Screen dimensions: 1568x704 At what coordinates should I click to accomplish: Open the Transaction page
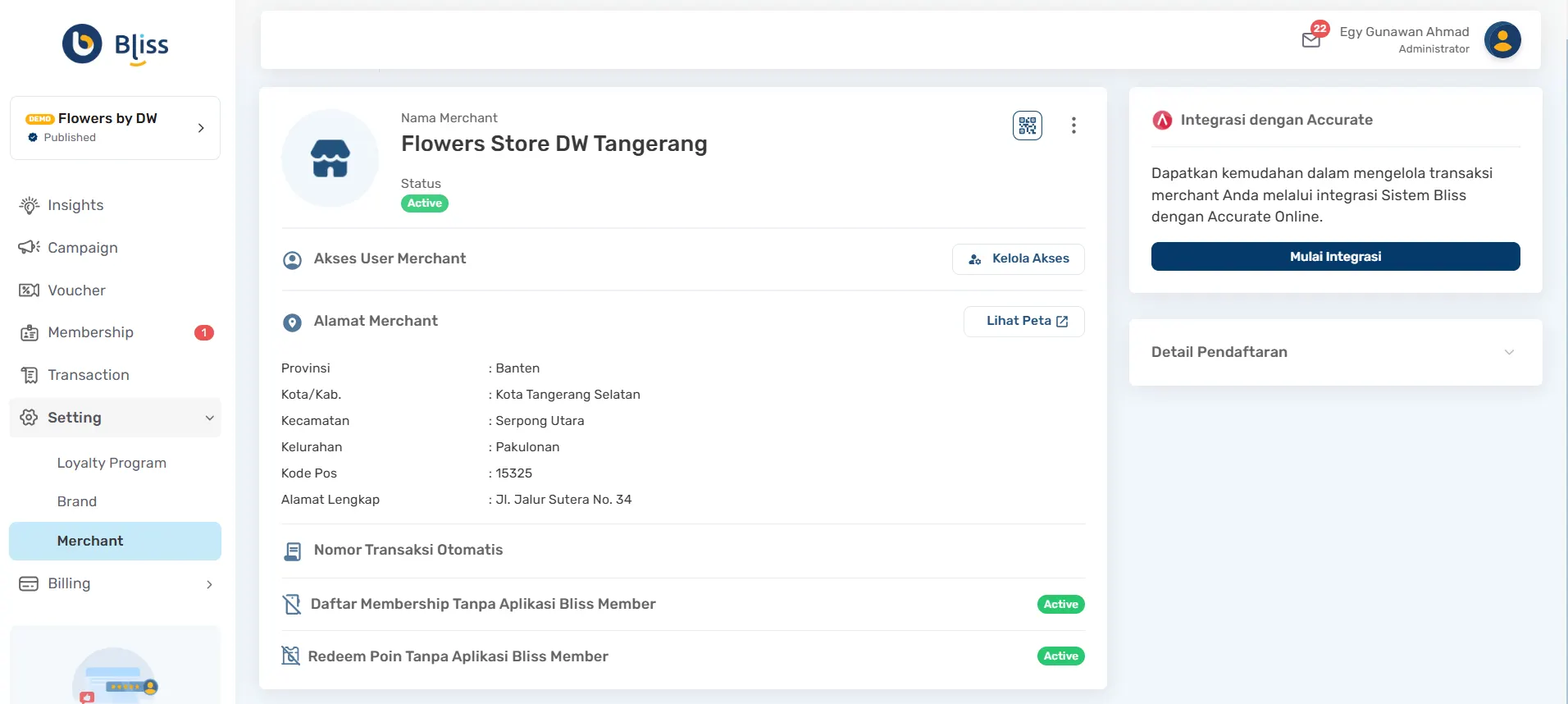(x=115, y=375)
